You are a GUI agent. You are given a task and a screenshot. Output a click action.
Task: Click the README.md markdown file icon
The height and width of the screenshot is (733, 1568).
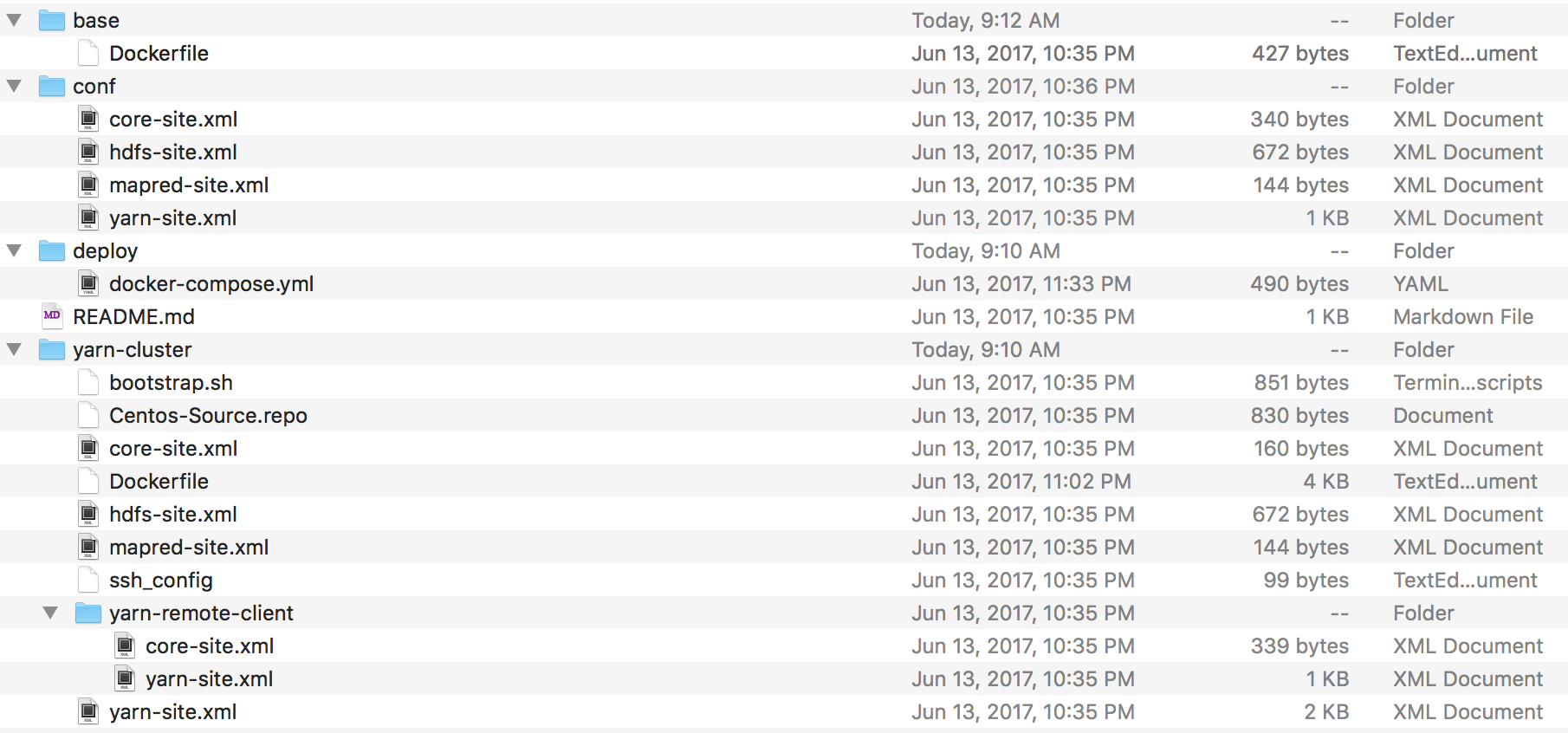tap(52, 316)
